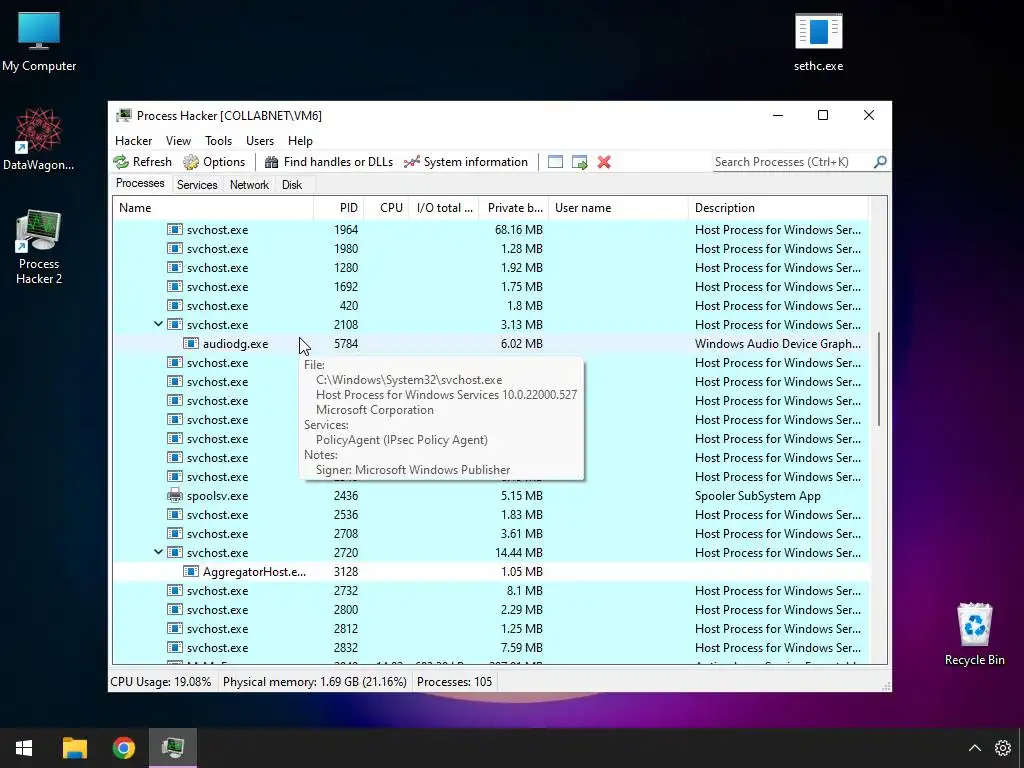Click the Refresh toolbar button
This screenshot has width=1024, height=768.
click(142, 162)
